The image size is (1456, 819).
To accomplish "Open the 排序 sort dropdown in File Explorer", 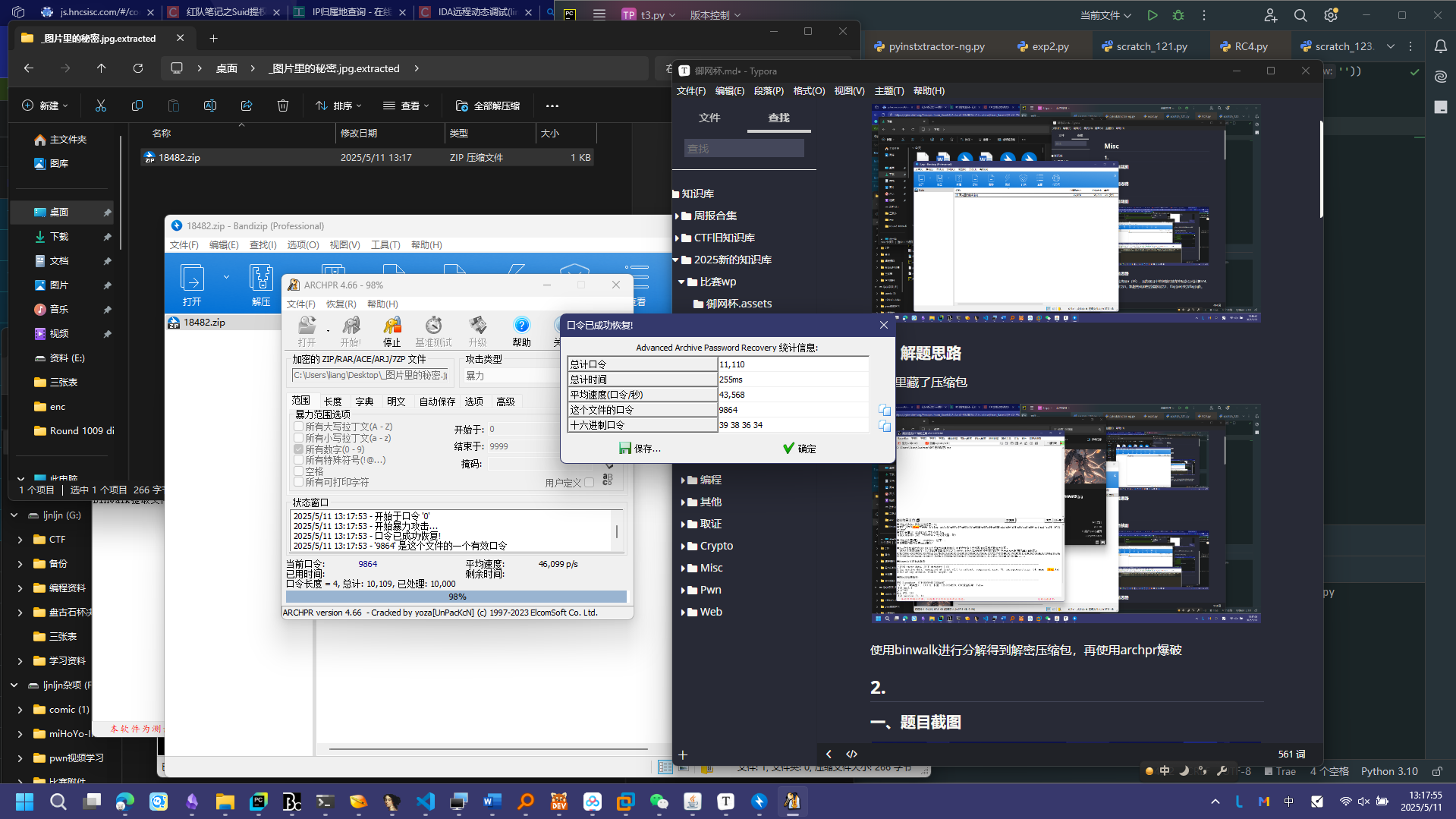I will [x=339, y=106].
